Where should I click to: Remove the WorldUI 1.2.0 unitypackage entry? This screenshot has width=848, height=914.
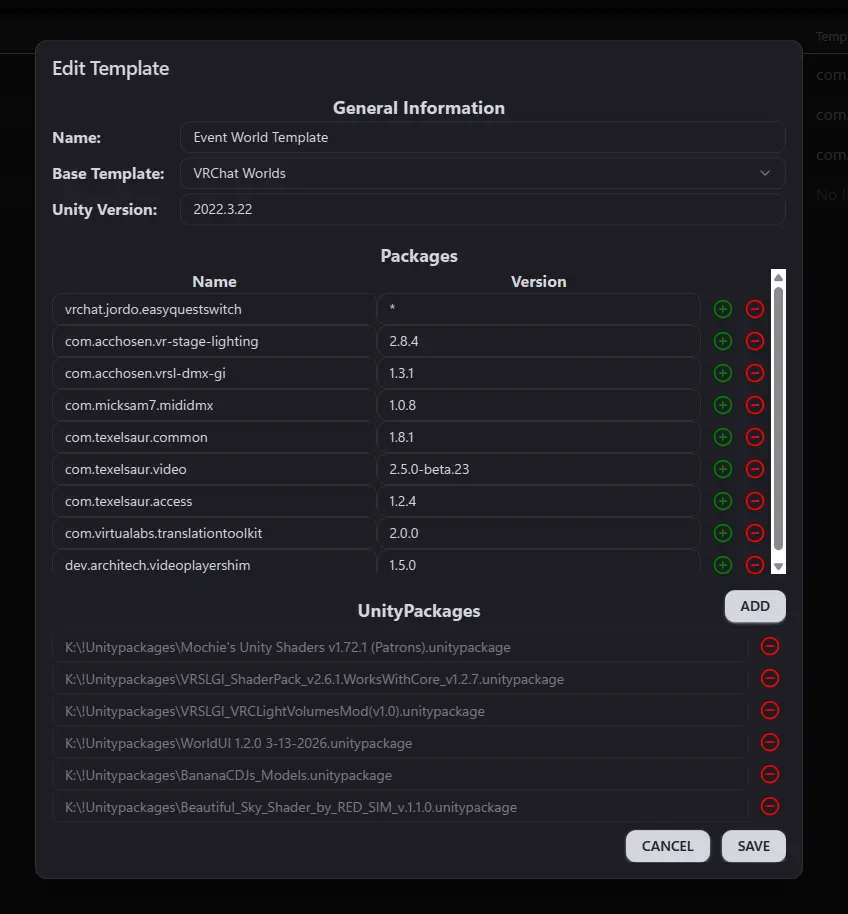pyautogui.click(x=770, y=743)
